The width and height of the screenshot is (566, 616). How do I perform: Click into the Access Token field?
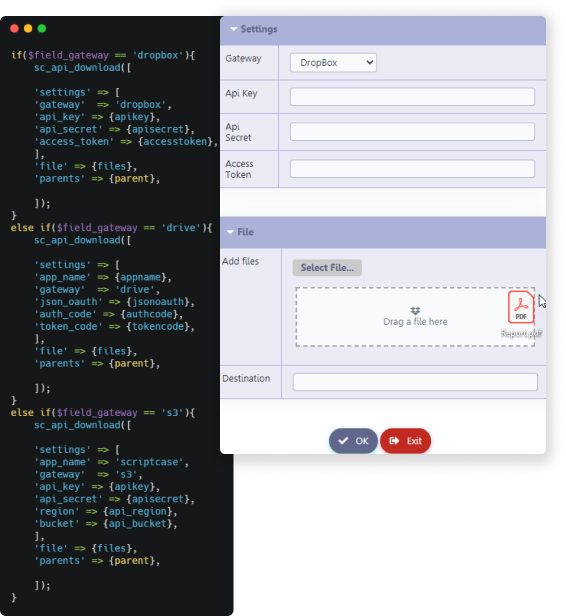[412, 169]
